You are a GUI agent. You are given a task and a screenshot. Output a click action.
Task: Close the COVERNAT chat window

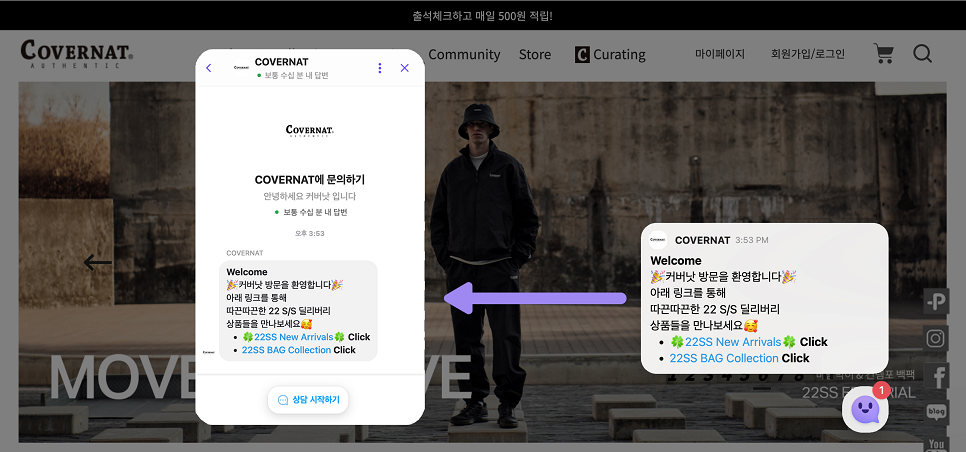point(405,68)
